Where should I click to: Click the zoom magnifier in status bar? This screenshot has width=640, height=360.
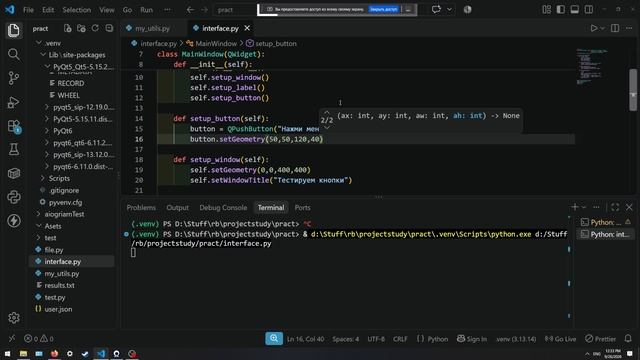point(274,338)
